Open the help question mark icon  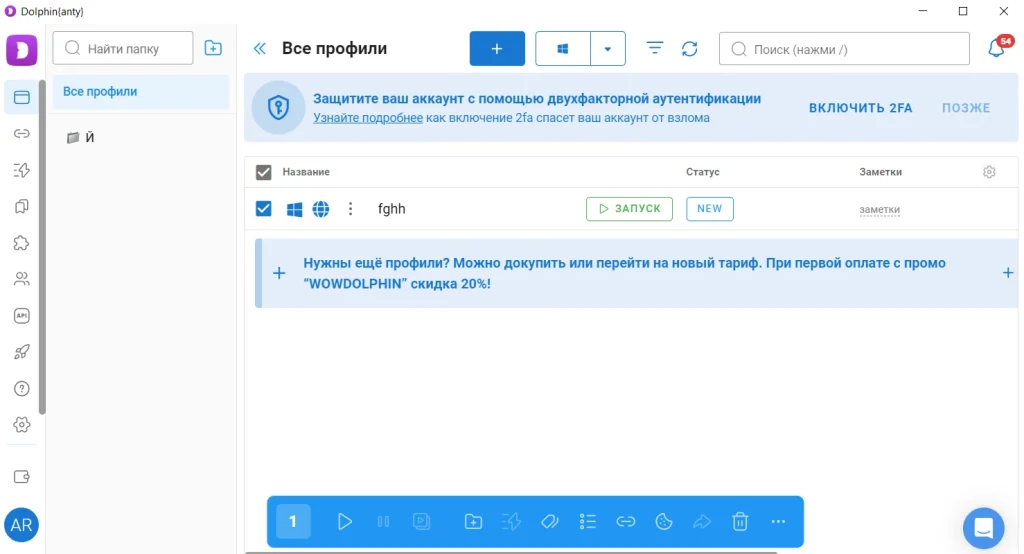point(22,389)
